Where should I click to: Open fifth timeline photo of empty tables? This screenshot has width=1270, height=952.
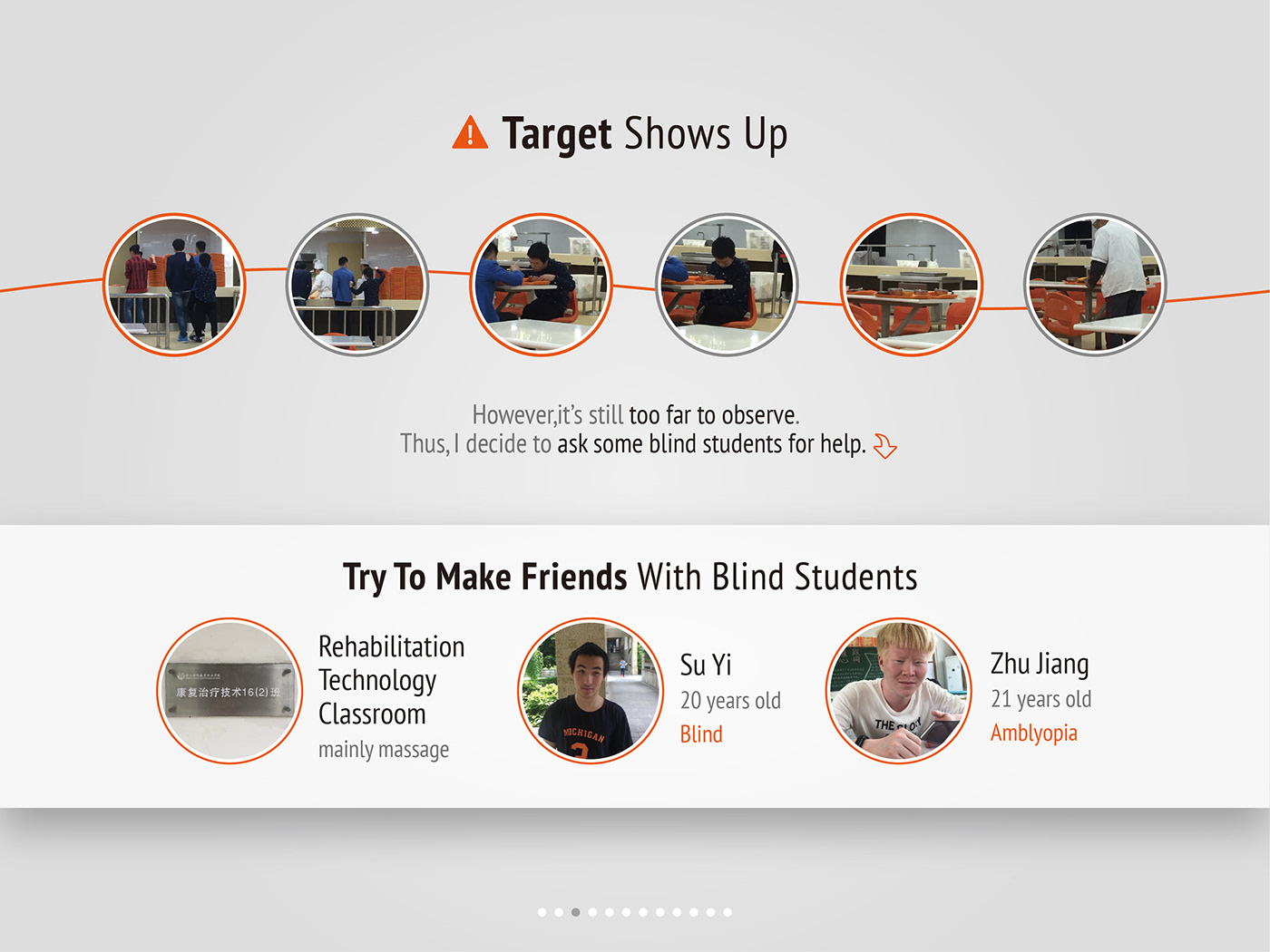912,285
